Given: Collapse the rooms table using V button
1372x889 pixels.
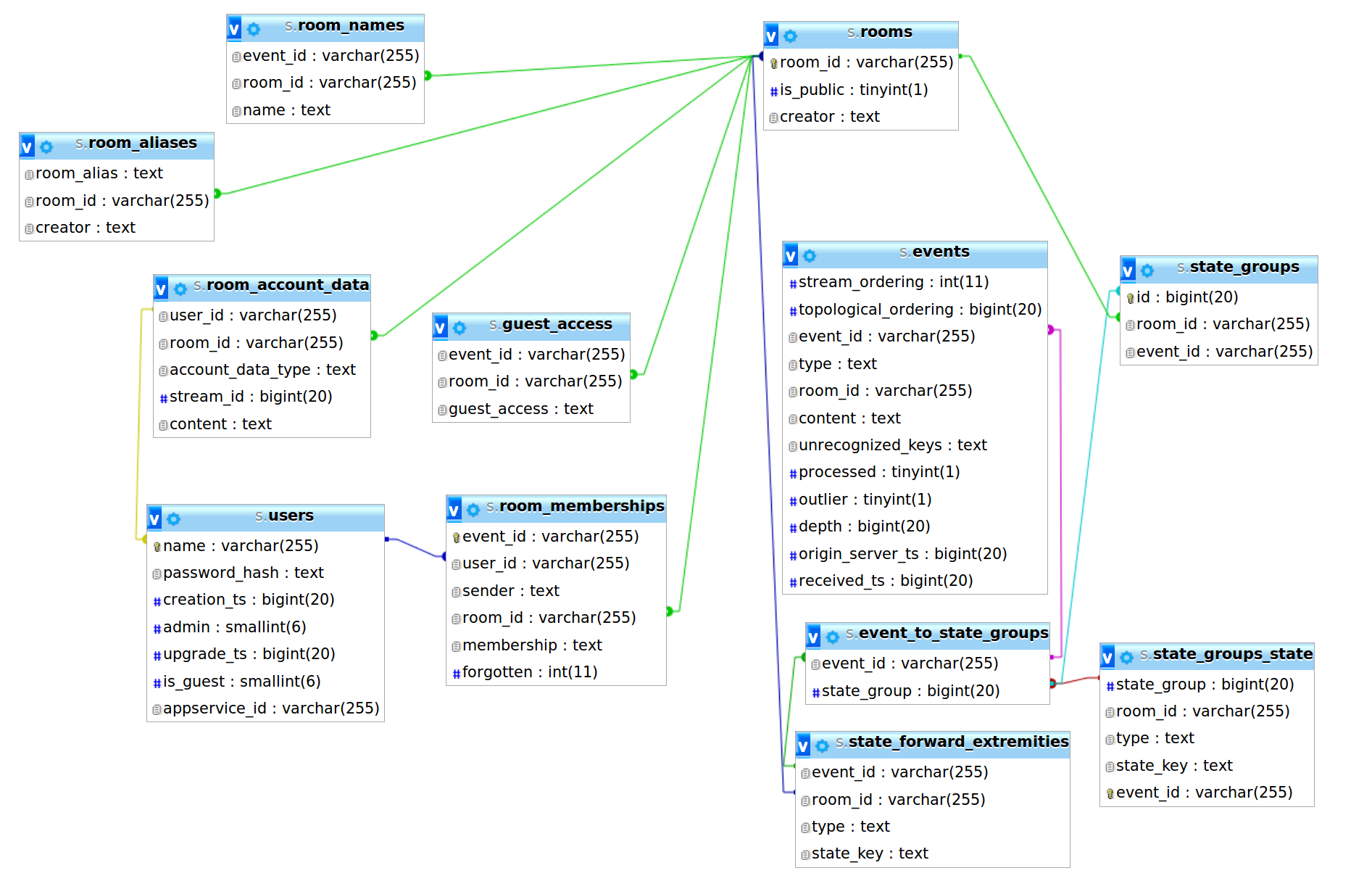Looking at the screenshot, I should pos(771,35).
